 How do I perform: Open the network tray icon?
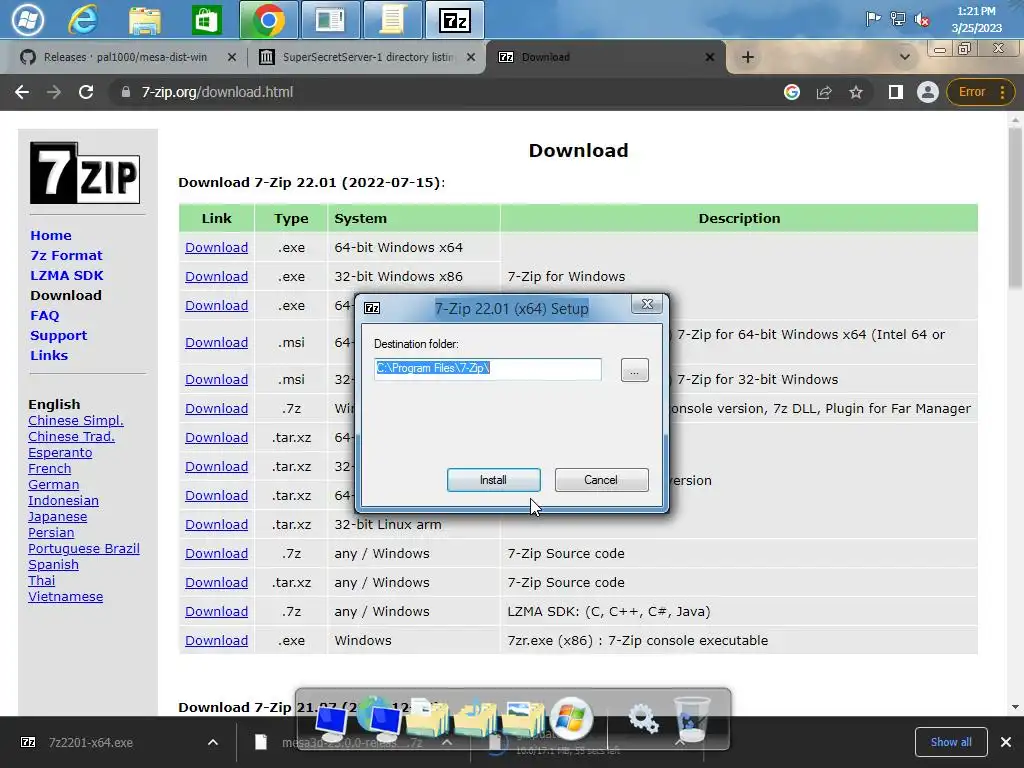point(898,19)
